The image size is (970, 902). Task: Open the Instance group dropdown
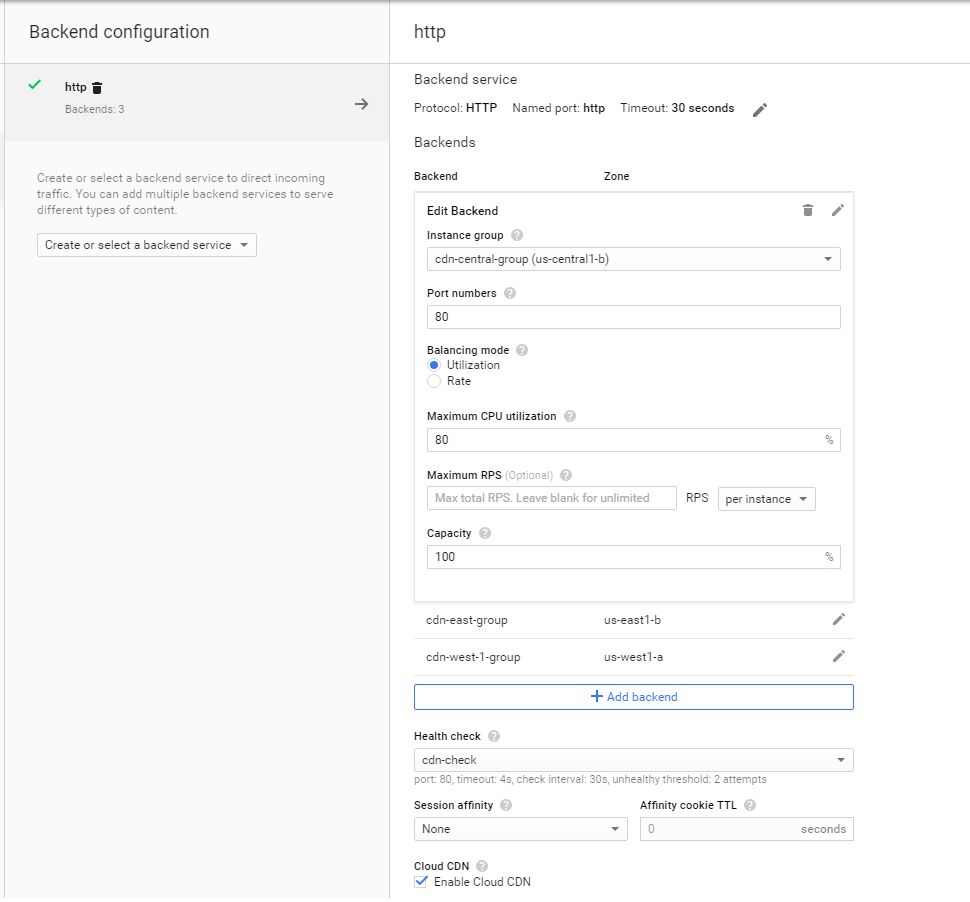(633, 259)
